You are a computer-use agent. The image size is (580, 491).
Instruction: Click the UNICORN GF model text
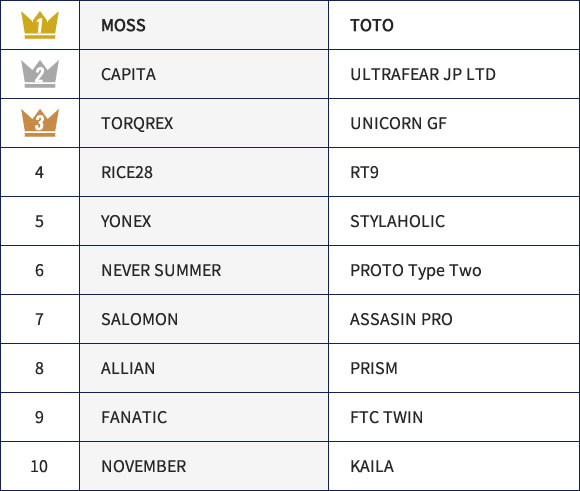(398, 124)
